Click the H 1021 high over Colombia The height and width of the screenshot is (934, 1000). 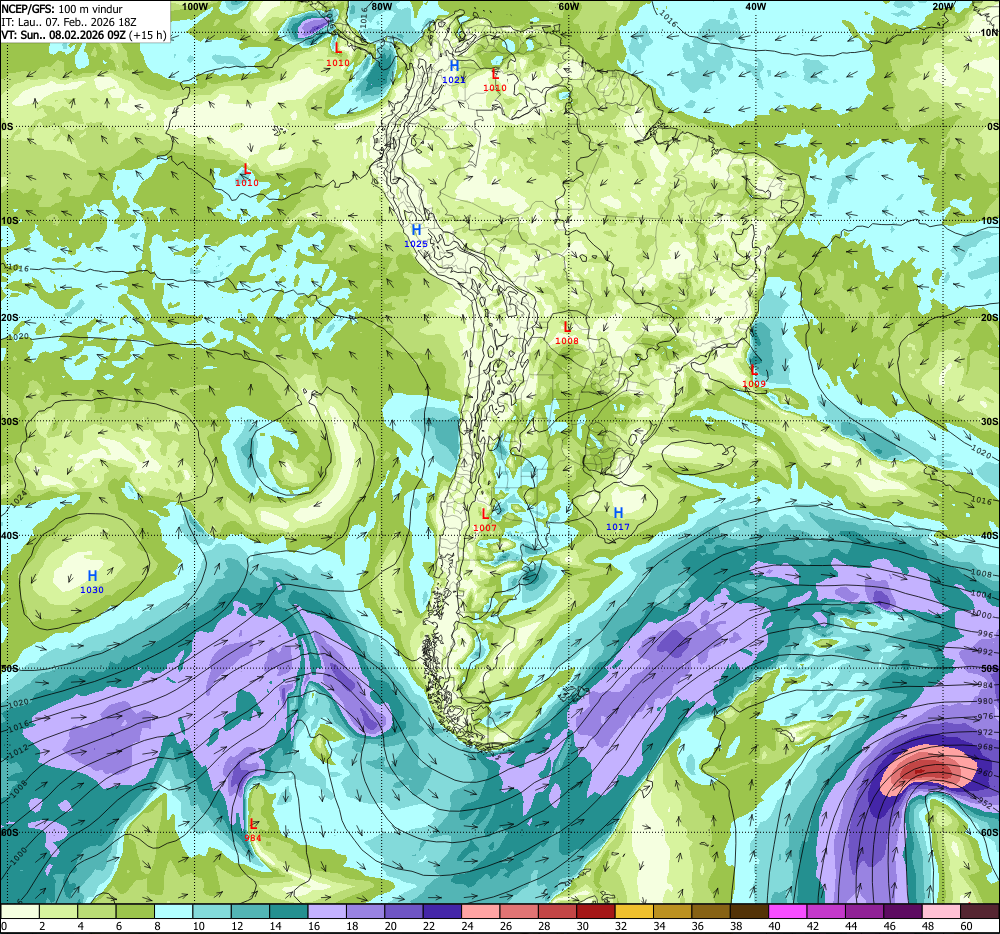tap(453, 71)
